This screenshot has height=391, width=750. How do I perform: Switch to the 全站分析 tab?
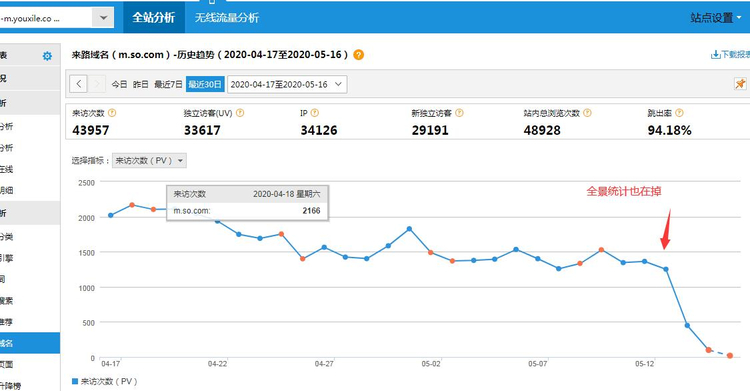[x=154, y=18]
